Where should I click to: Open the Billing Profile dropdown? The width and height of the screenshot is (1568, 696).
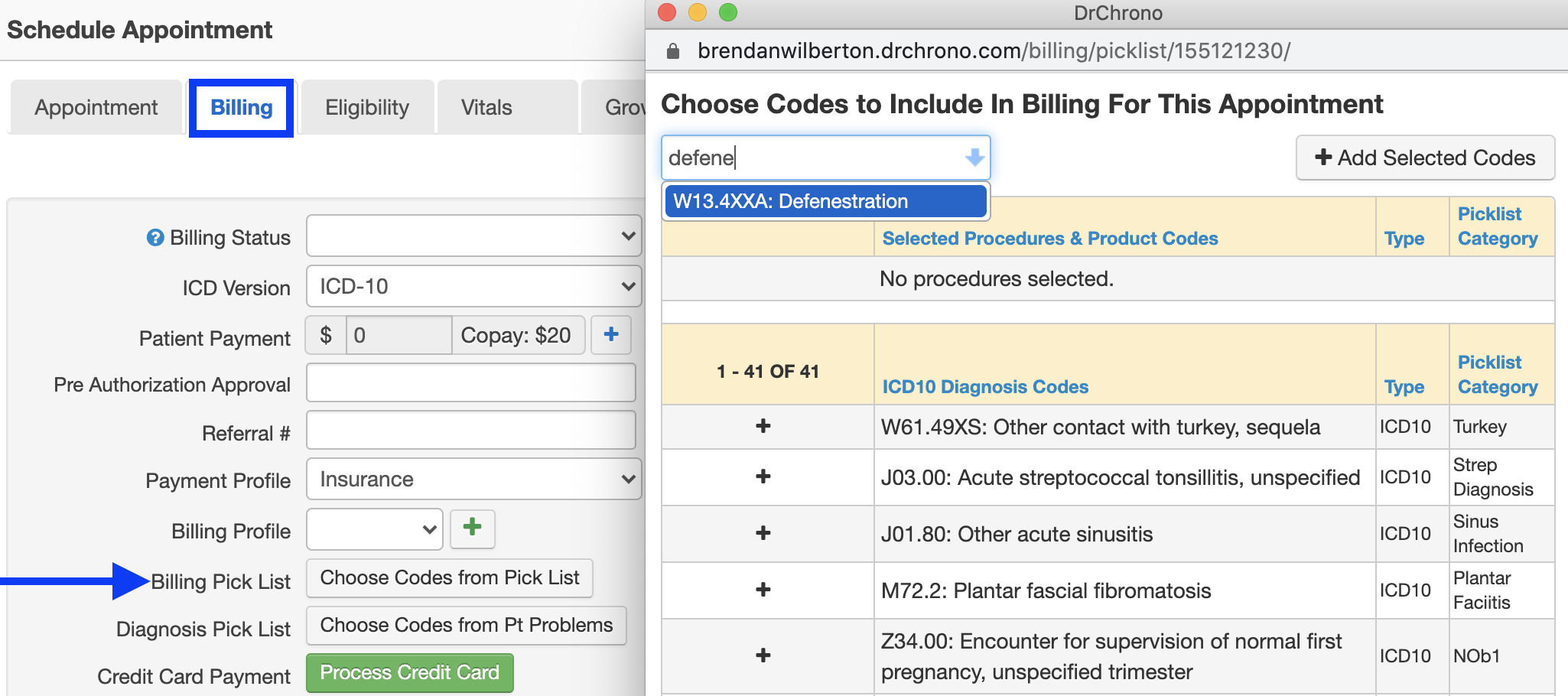click(375, 529)
